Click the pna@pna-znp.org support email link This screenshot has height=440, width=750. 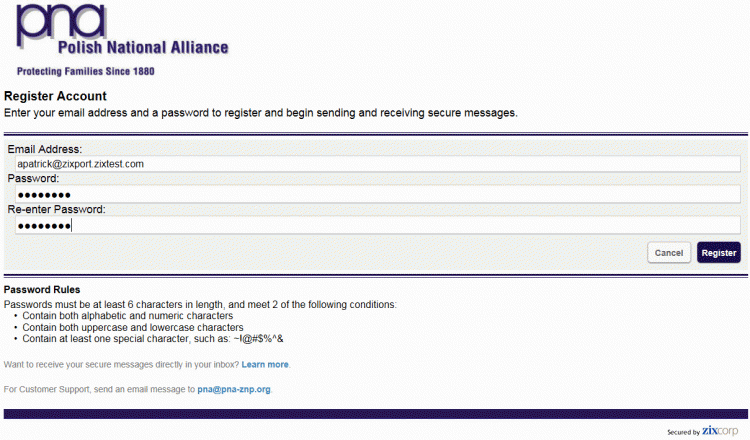[x=234, y=389]
